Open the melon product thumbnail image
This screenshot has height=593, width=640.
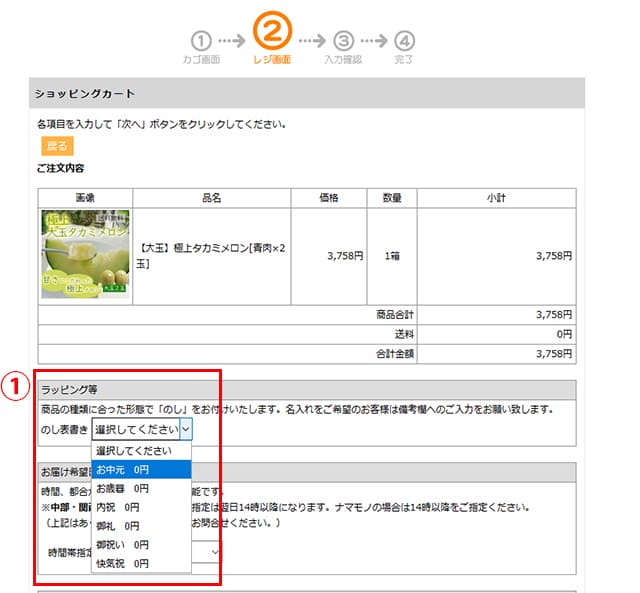pyautogui.click(x=85, y=254)
